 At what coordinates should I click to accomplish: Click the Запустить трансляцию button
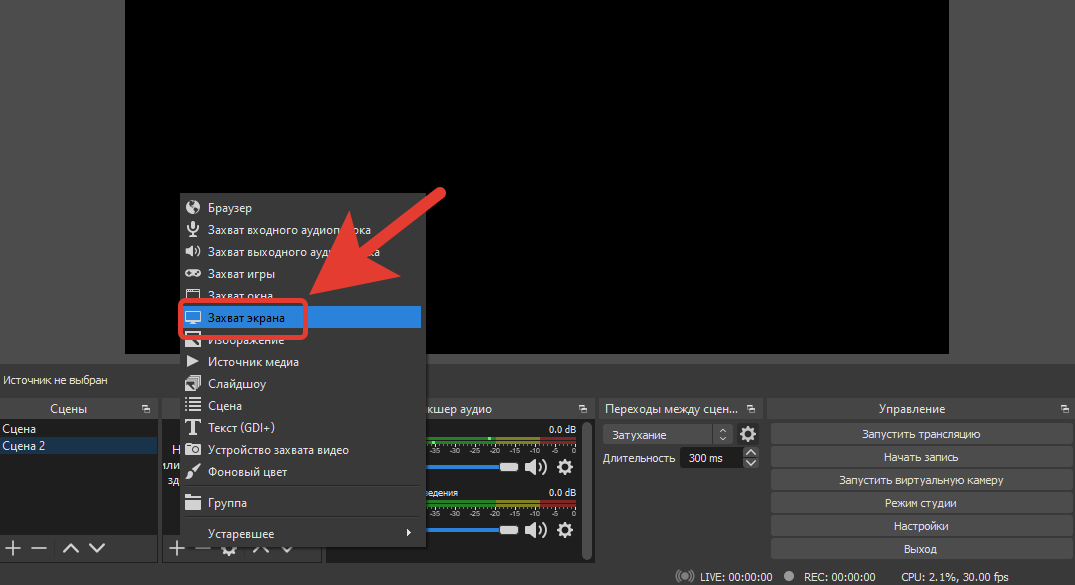pos(920,434)
